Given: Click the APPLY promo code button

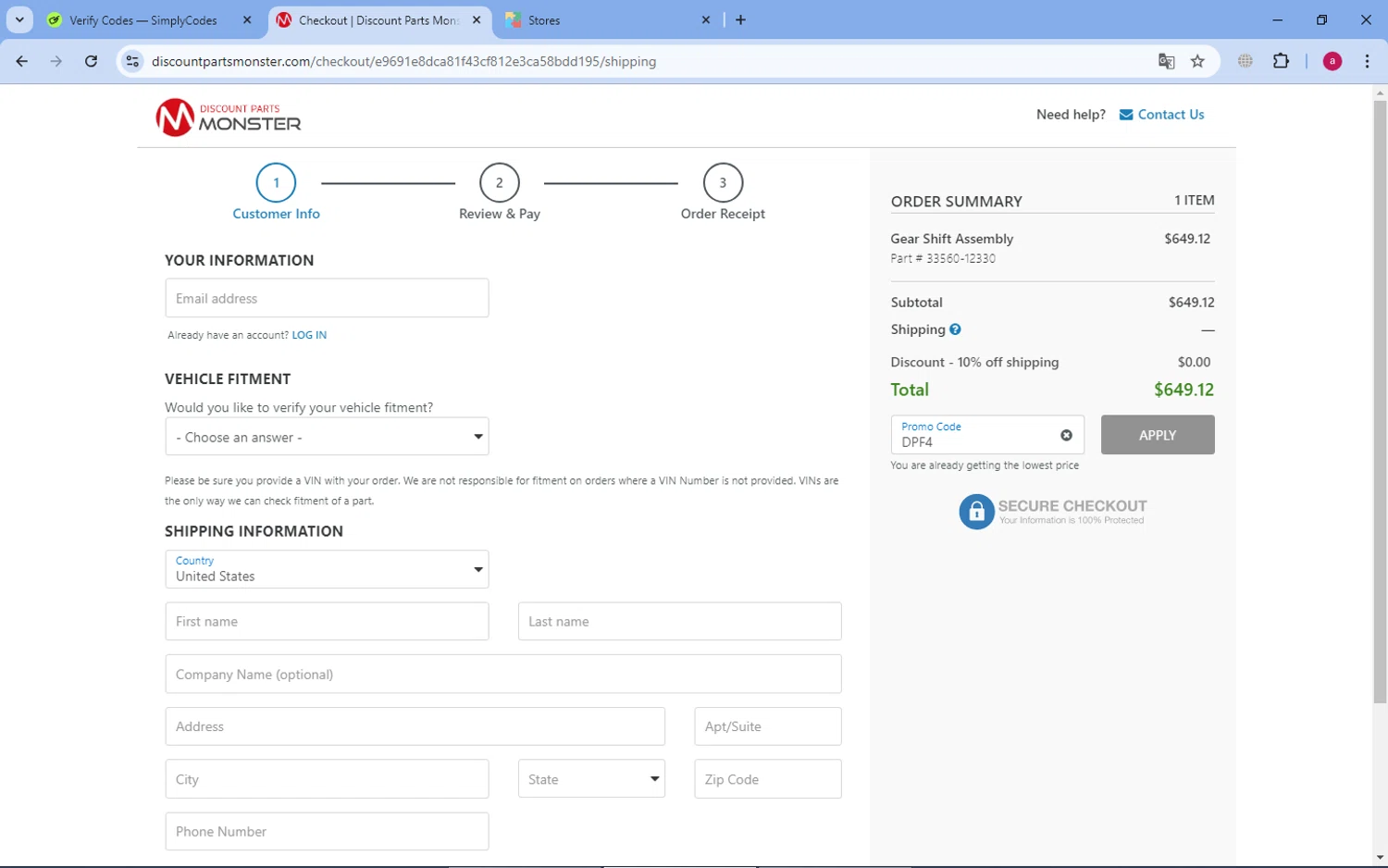Looking at the screenshot, I should pyautogui.click(x=1158, y=435).
